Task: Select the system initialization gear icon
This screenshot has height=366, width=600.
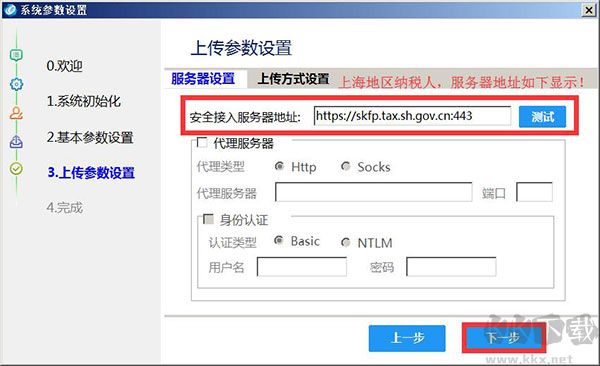Action: [16, 84]
